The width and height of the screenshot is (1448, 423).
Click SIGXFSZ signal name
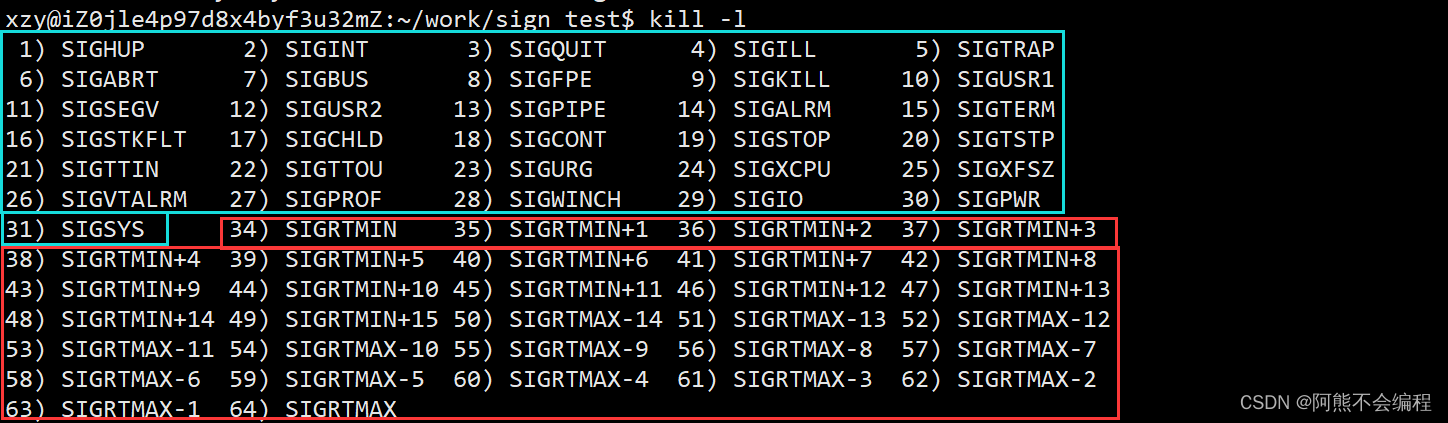coord(1006,169)
